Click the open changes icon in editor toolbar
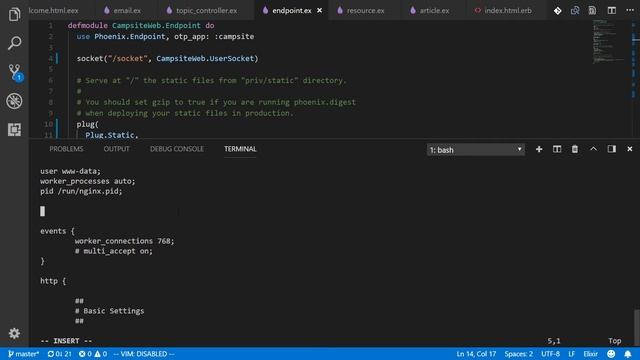The width and height of the screenshot is (640, 360). pos(575,11)
